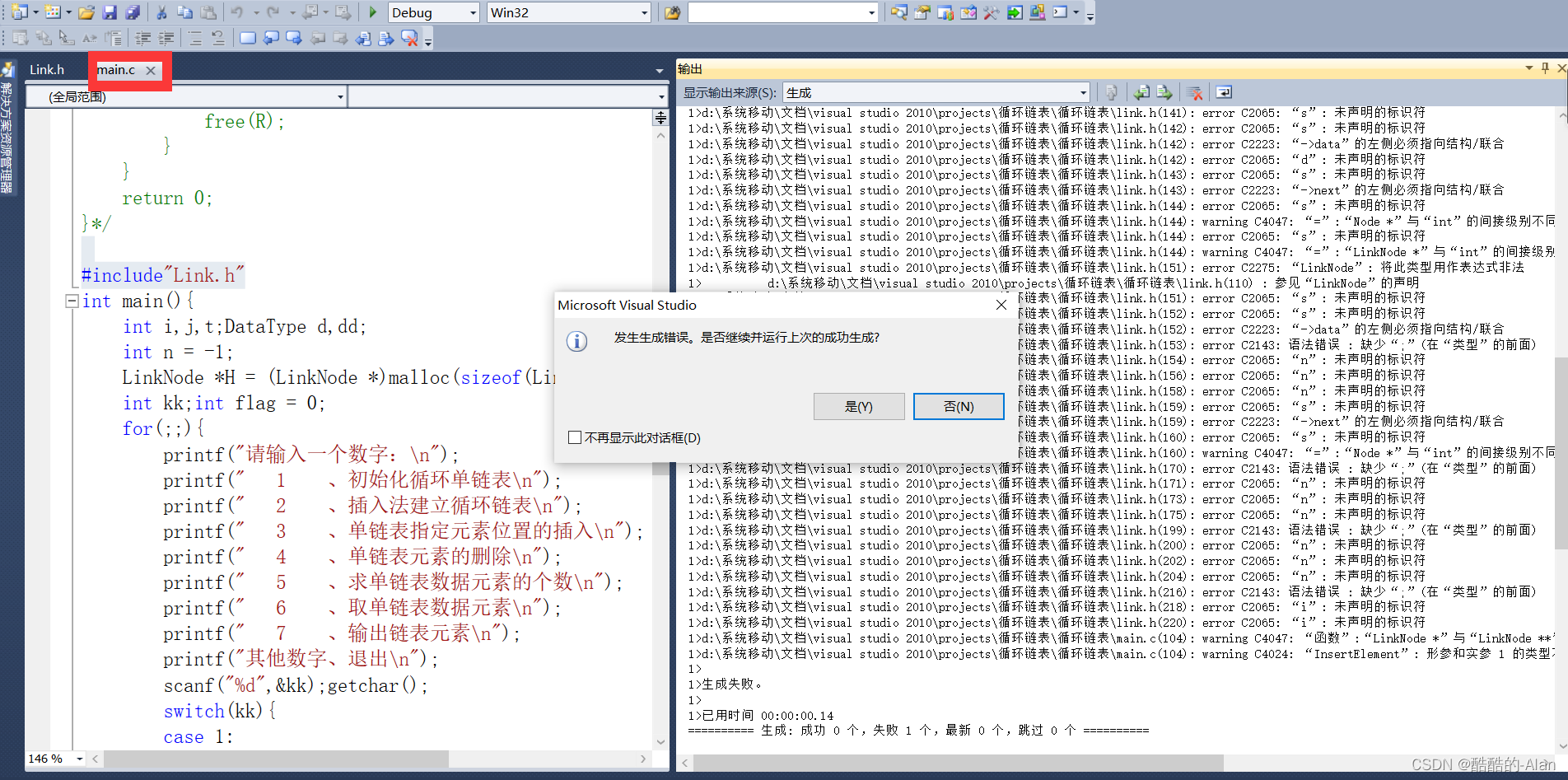The height and width of the screenshot is (780, 1568).
Task: Open the 146 % zoom level dropdown
Action: click(80, 759)
